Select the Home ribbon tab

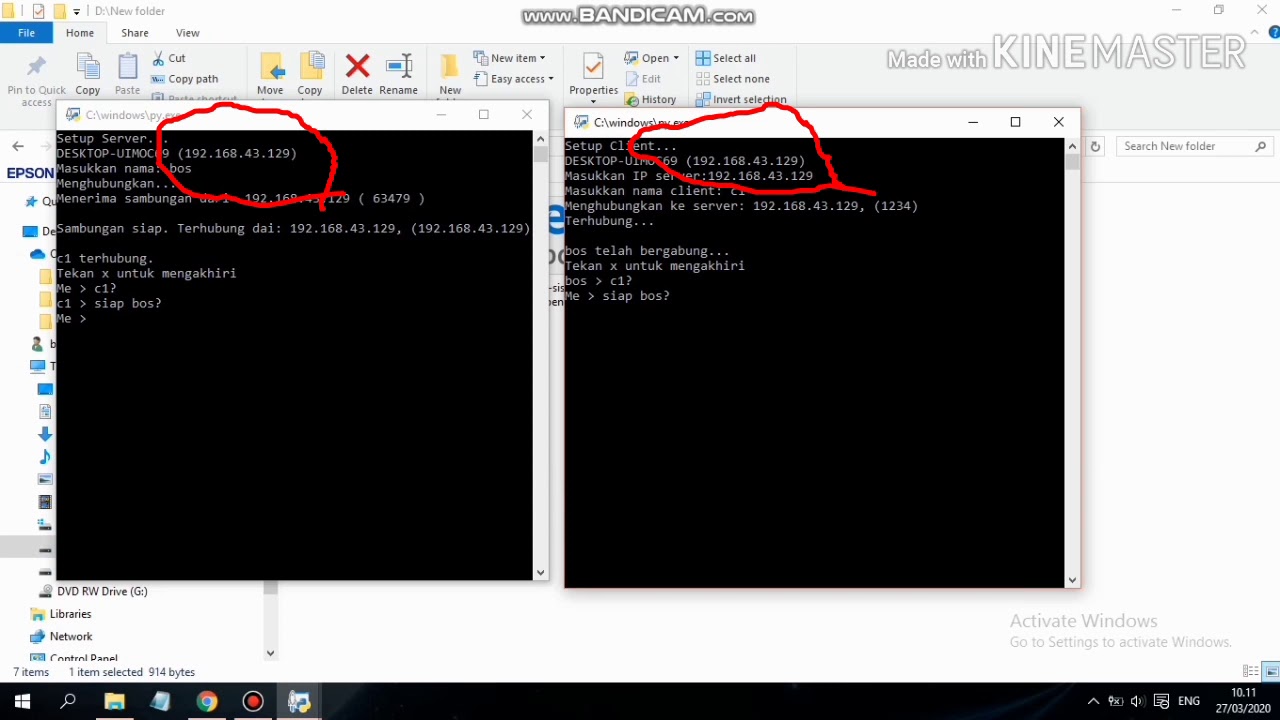(80, 33)
